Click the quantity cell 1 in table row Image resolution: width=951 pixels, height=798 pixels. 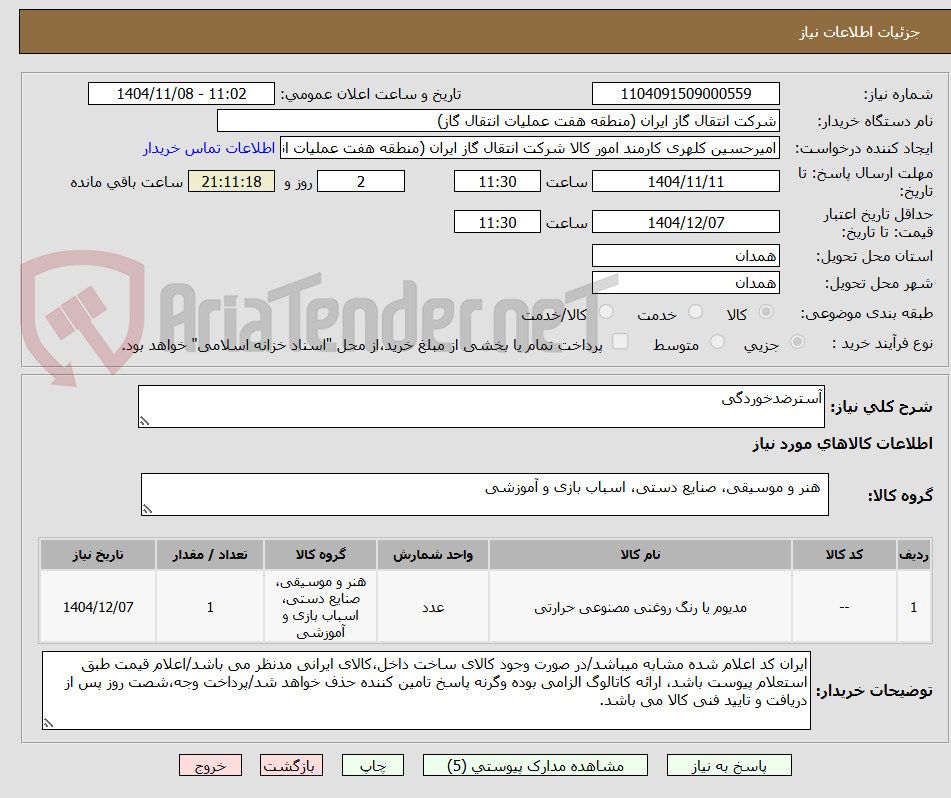(x=210, y=607)
